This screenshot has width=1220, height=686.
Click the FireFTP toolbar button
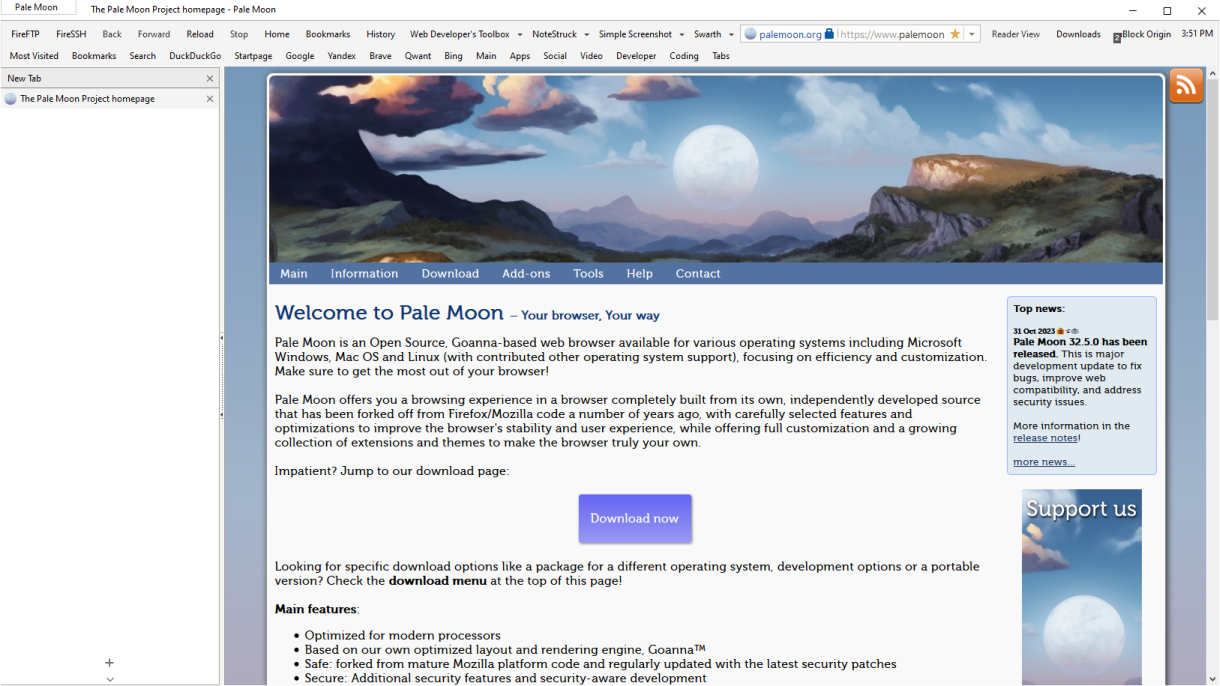[x=25, y=34]
